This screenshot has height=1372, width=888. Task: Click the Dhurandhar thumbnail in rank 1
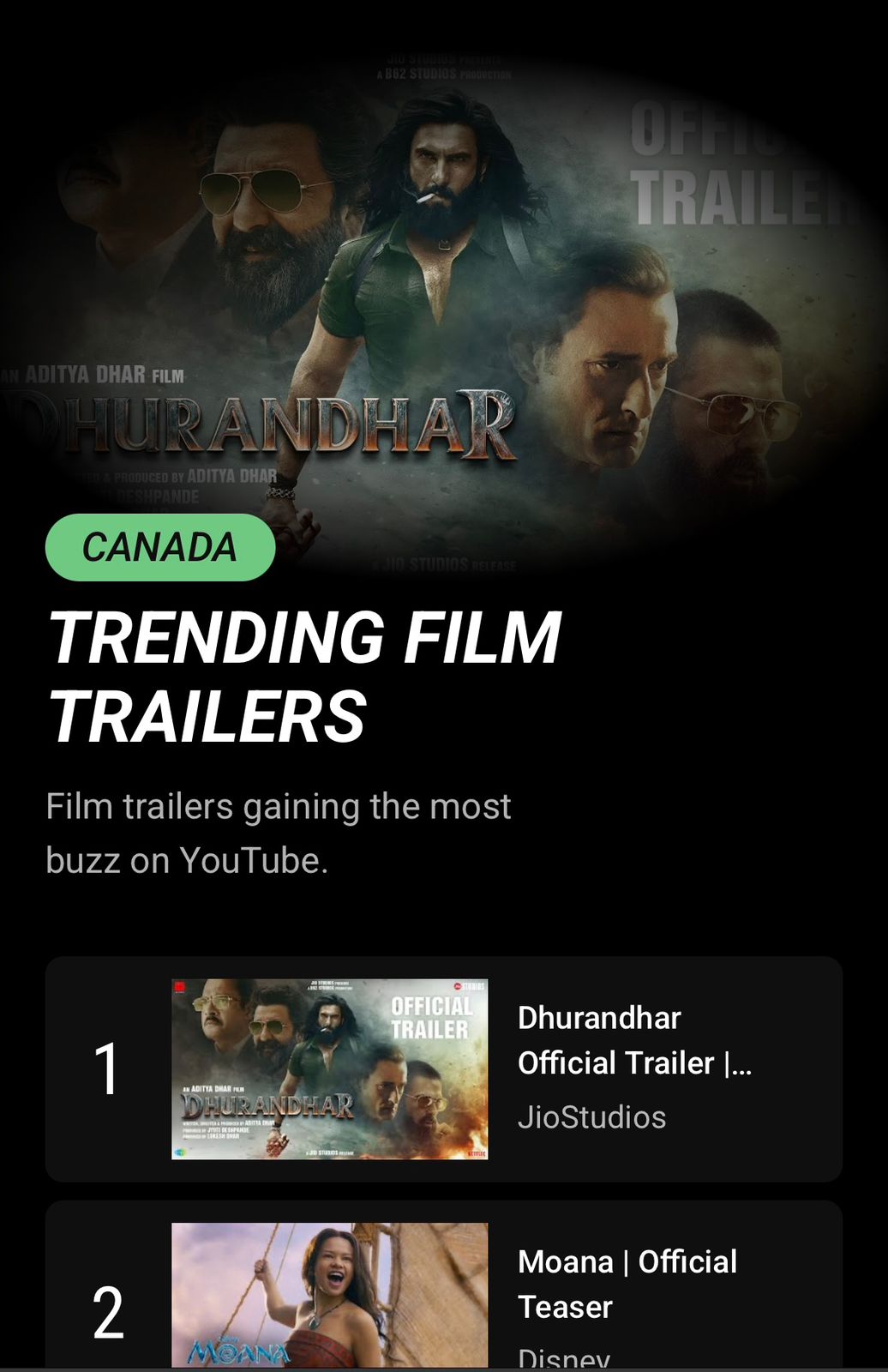click(x=330, y=1069)
